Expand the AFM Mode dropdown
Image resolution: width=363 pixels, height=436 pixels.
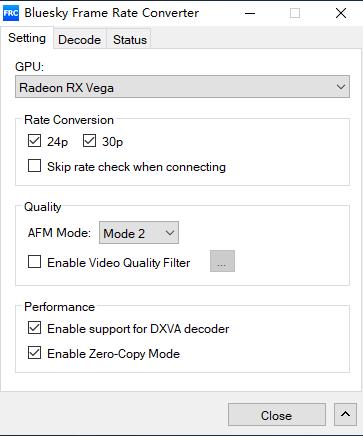click(x=139, y=233)
